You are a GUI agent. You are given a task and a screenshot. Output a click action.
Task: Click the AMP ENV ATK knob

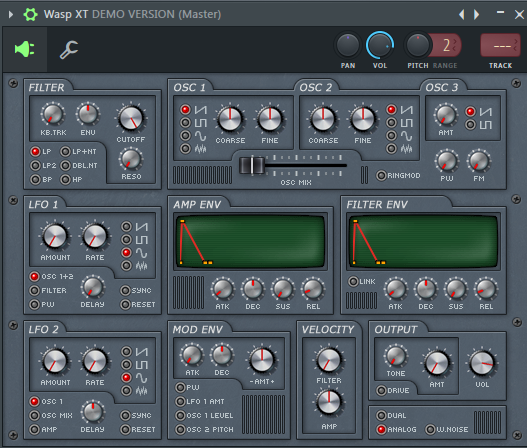coord(222,289)
